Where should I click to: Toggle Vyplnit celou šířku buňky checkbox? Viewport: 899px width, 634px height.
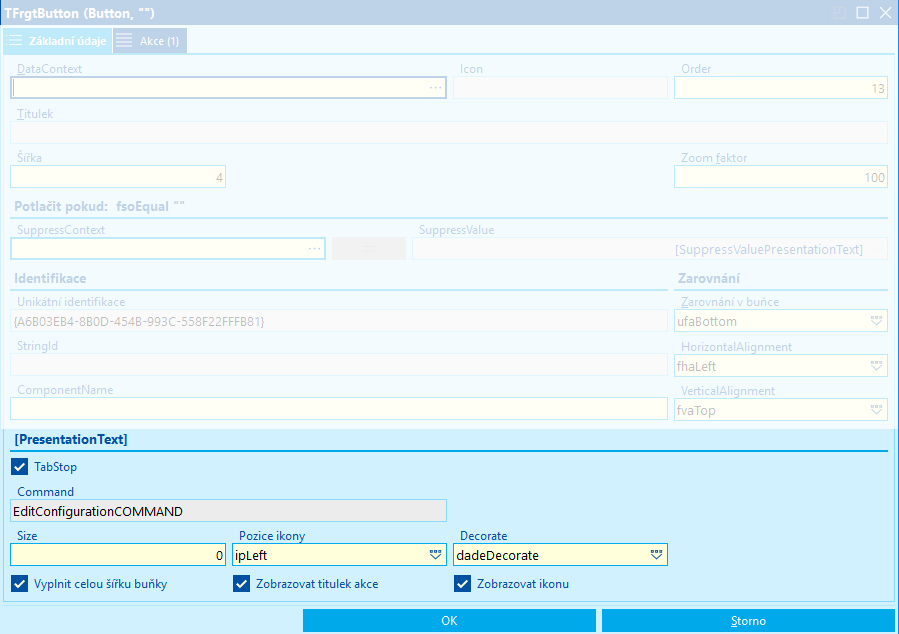click(x=19, y=584)
